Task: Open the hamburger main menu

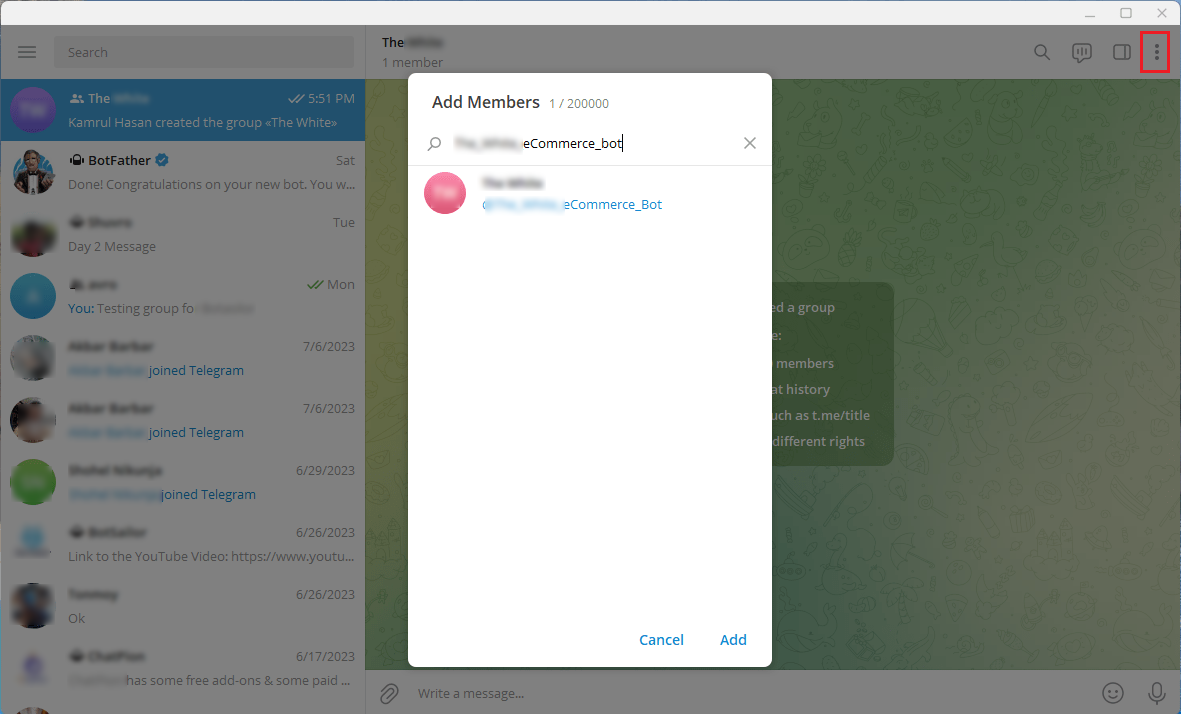Action: 27,52
